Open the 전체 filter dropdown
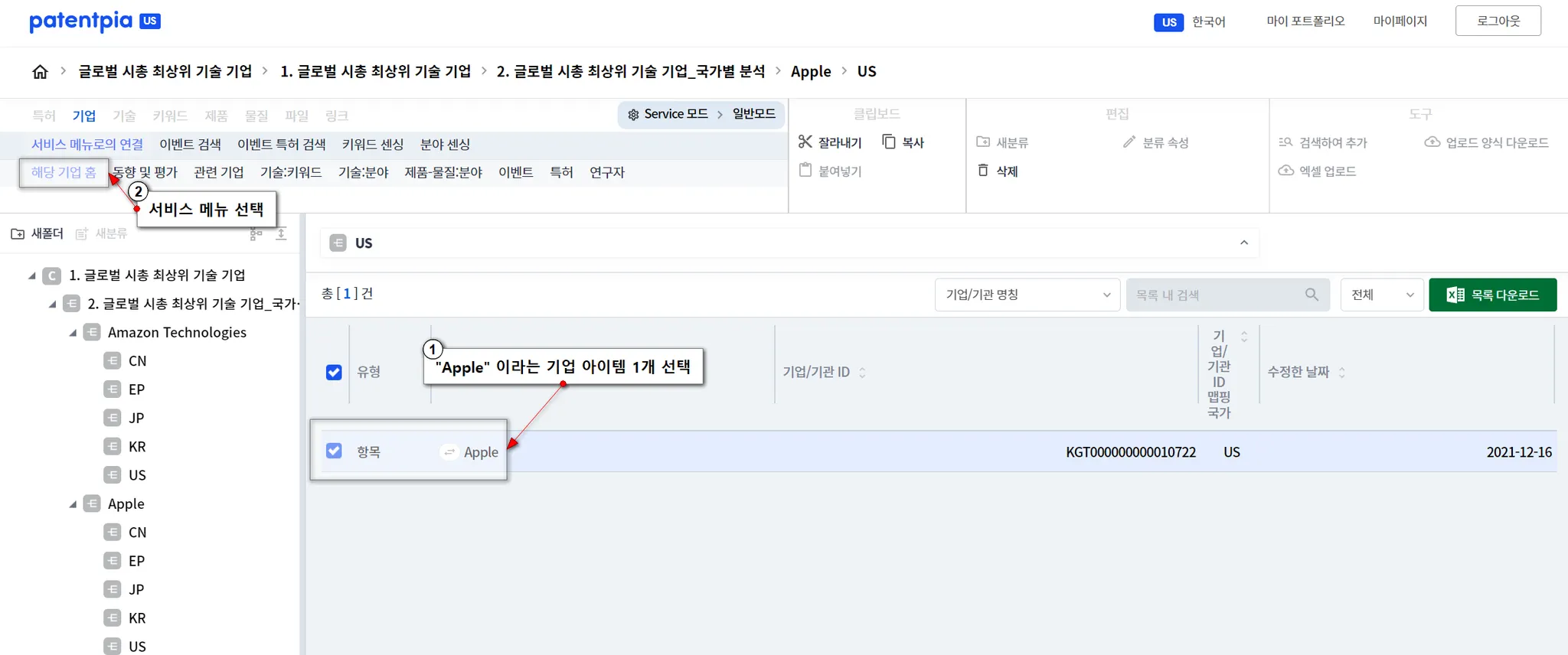Image resolution: width=1568 pixels, height=655 pixels. [1382, 295]
